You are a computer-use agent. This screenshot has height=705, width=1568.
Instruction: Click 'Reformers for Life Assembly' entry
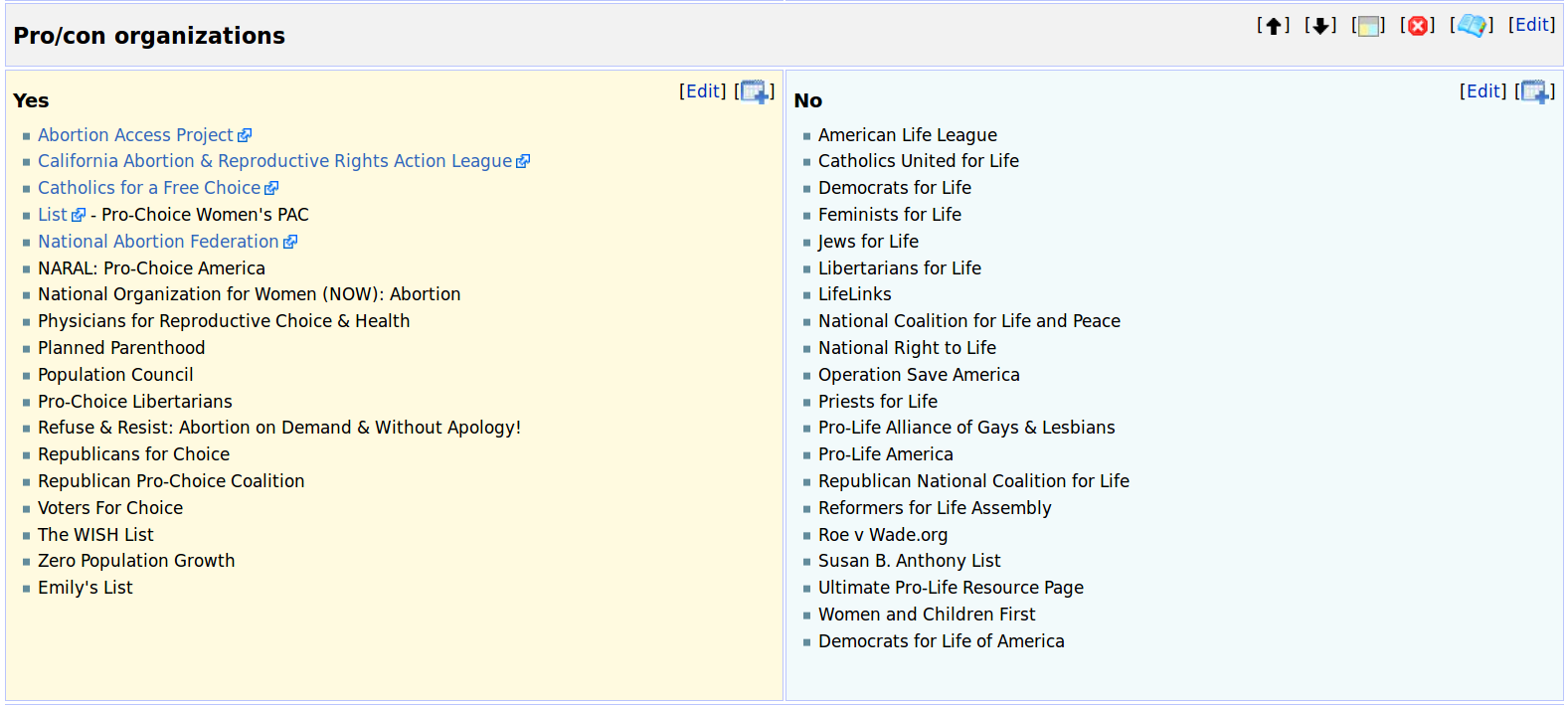tap(935, 508)
